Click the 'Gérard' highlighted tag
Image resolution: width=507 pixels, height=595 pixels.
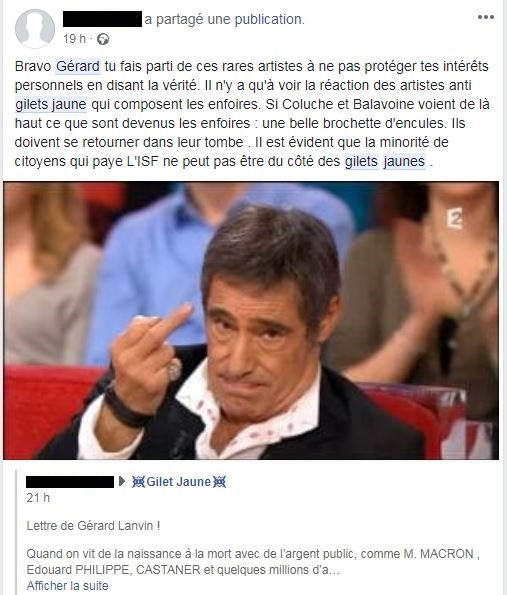click(78, 66)
